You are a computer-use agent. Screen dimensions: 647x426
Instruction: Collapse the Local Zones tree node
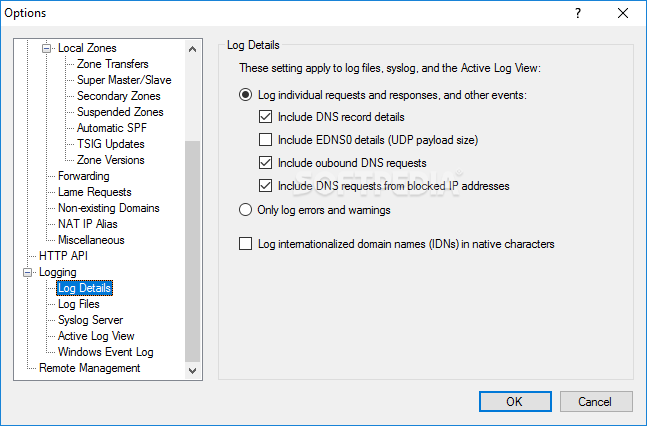[x=47, y=48]
